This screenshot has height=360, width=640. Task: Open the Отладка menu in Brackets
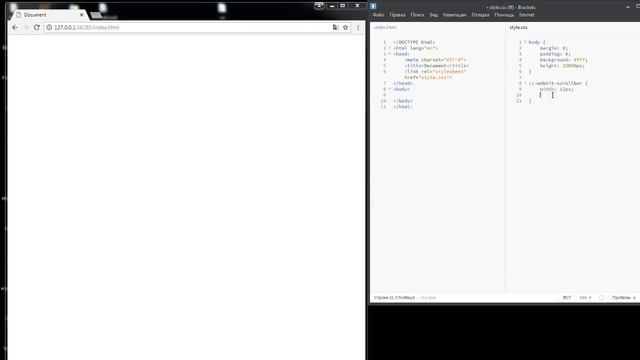[480, 15]
